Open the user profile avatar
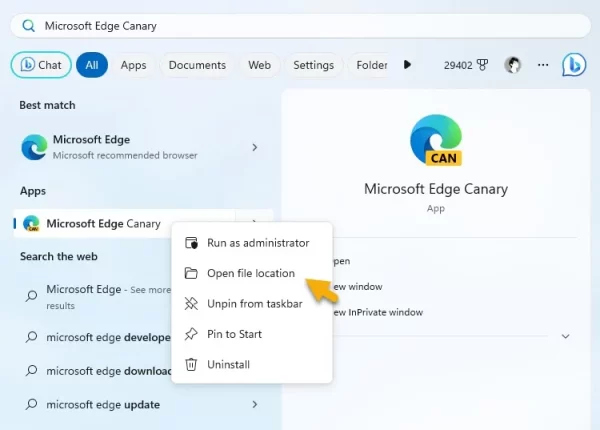 tap(513, 65)
